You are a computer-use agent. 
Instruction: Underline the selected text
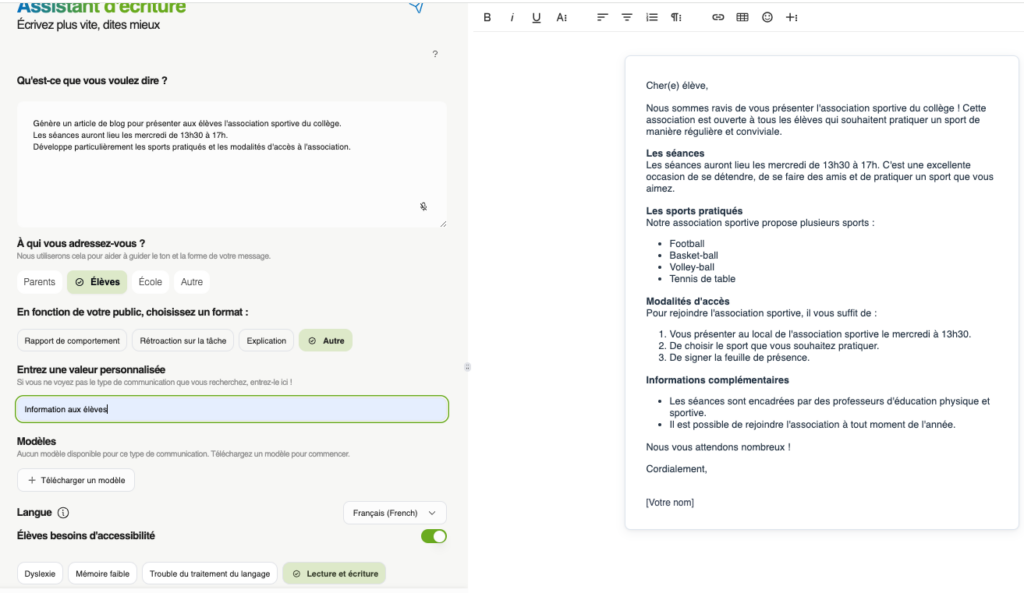[x=536, y=17]
